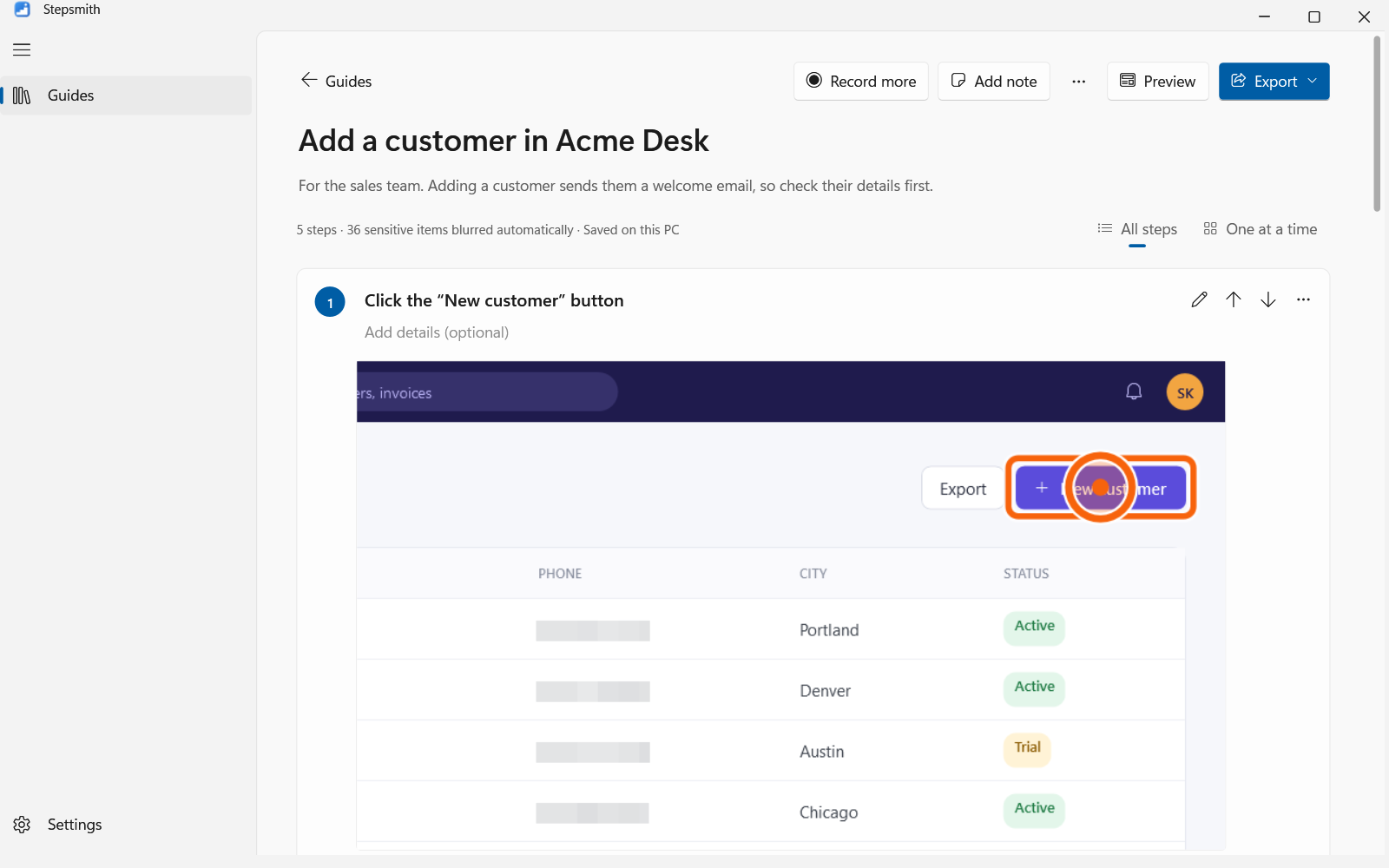1389x868 pixels.
Task: Open step 1 more options menu
Action: point(1303,299)
